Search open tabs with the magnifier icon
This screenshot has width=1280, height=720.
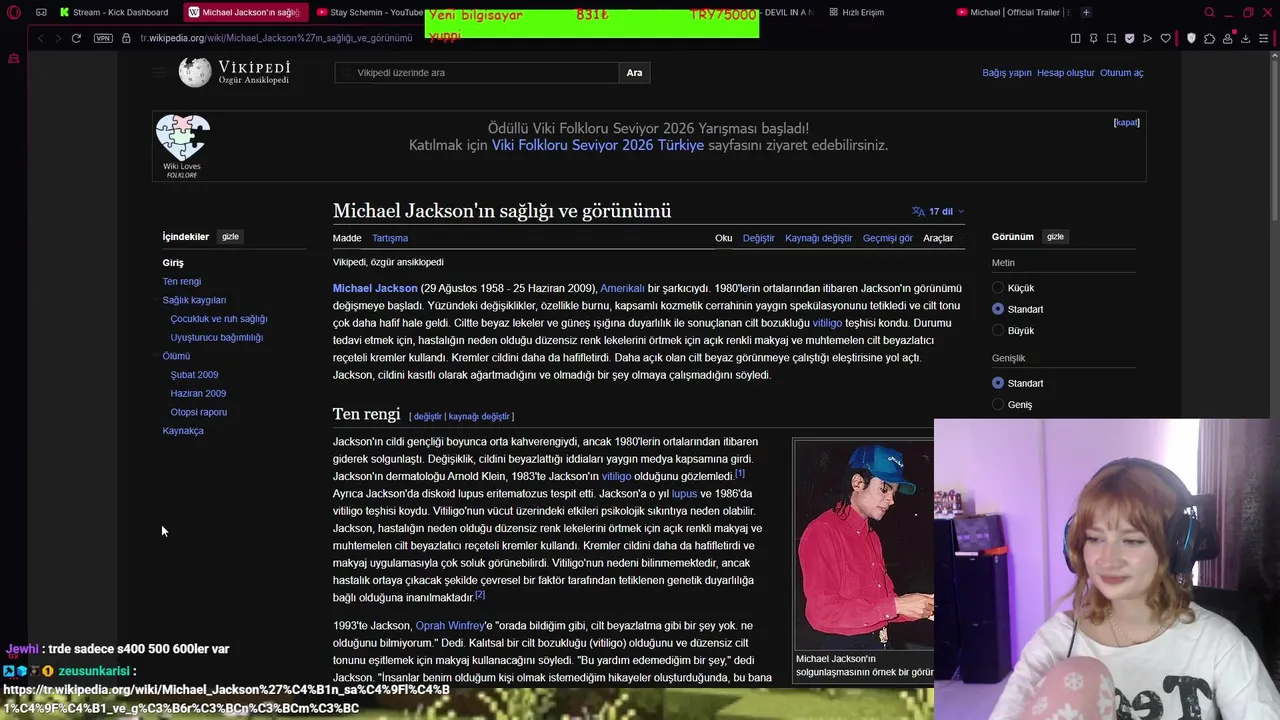pos(1209,12)
